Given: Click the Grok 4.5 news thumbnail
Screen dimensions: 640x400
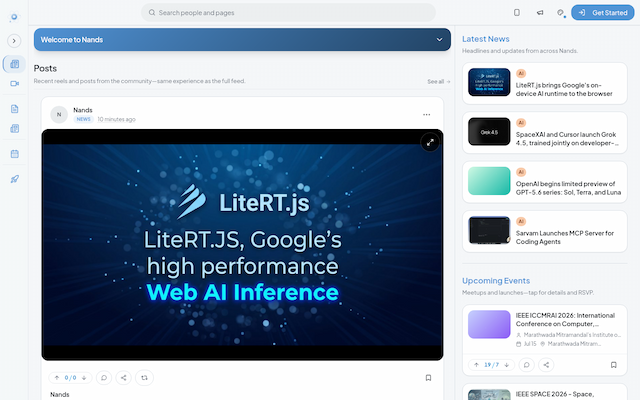Looking at the screenshot, I should click(489, 131).
